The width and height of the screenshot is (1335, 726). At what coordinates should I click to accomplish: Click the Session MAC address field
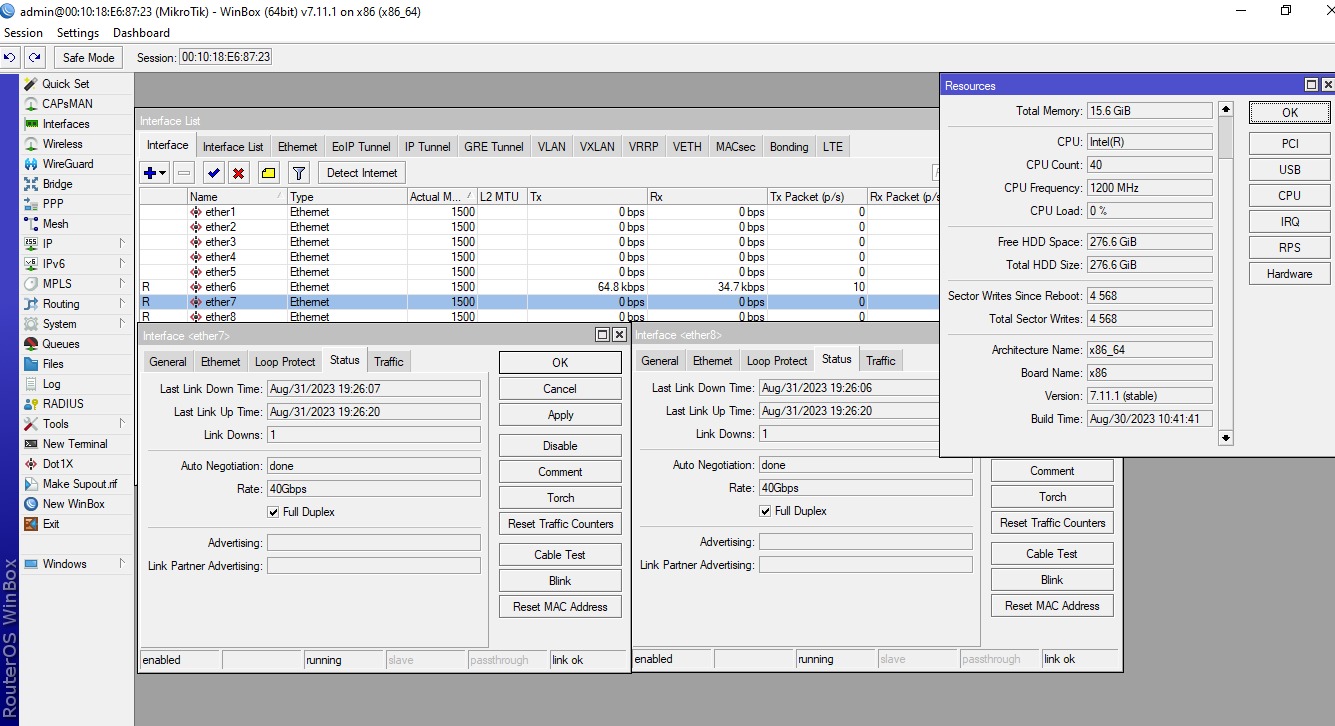pyautogui.click(x=225, y=57)
